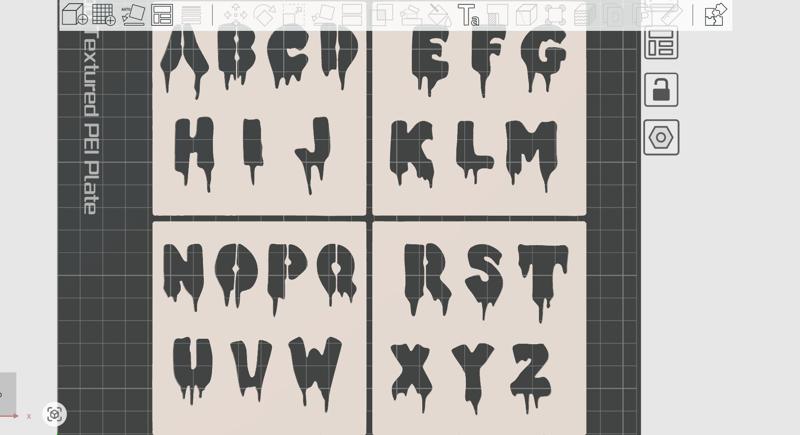Select the Cut tool

tap(352, 14)
